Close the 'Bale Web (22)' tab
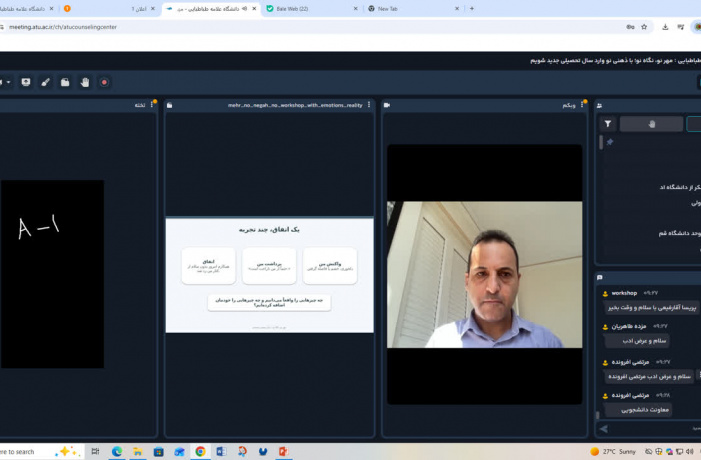The height and width of the screenshot is (460, 701). coord(355,8)
